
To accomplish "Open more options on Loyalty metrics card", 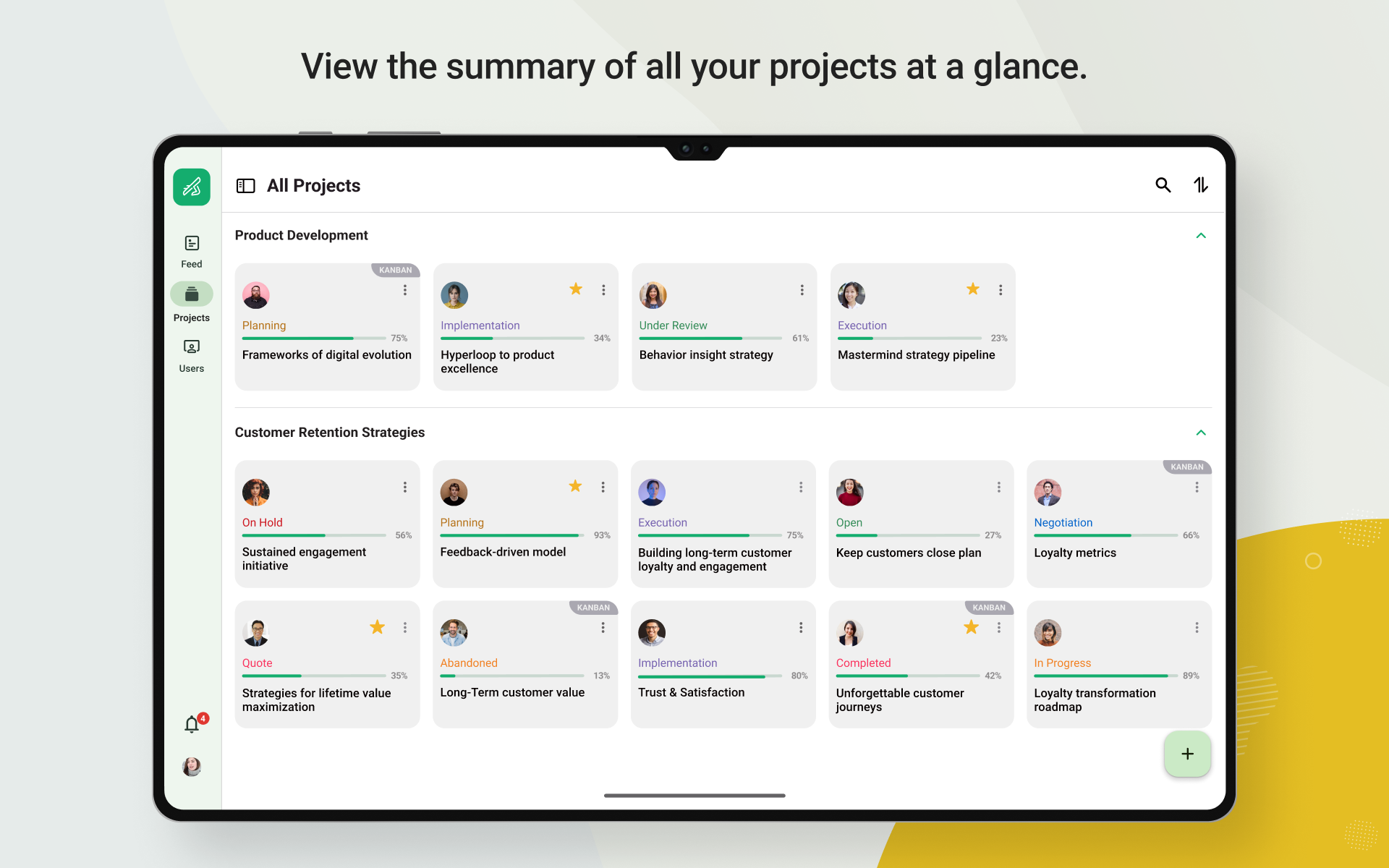I will tap(1197, 488).
